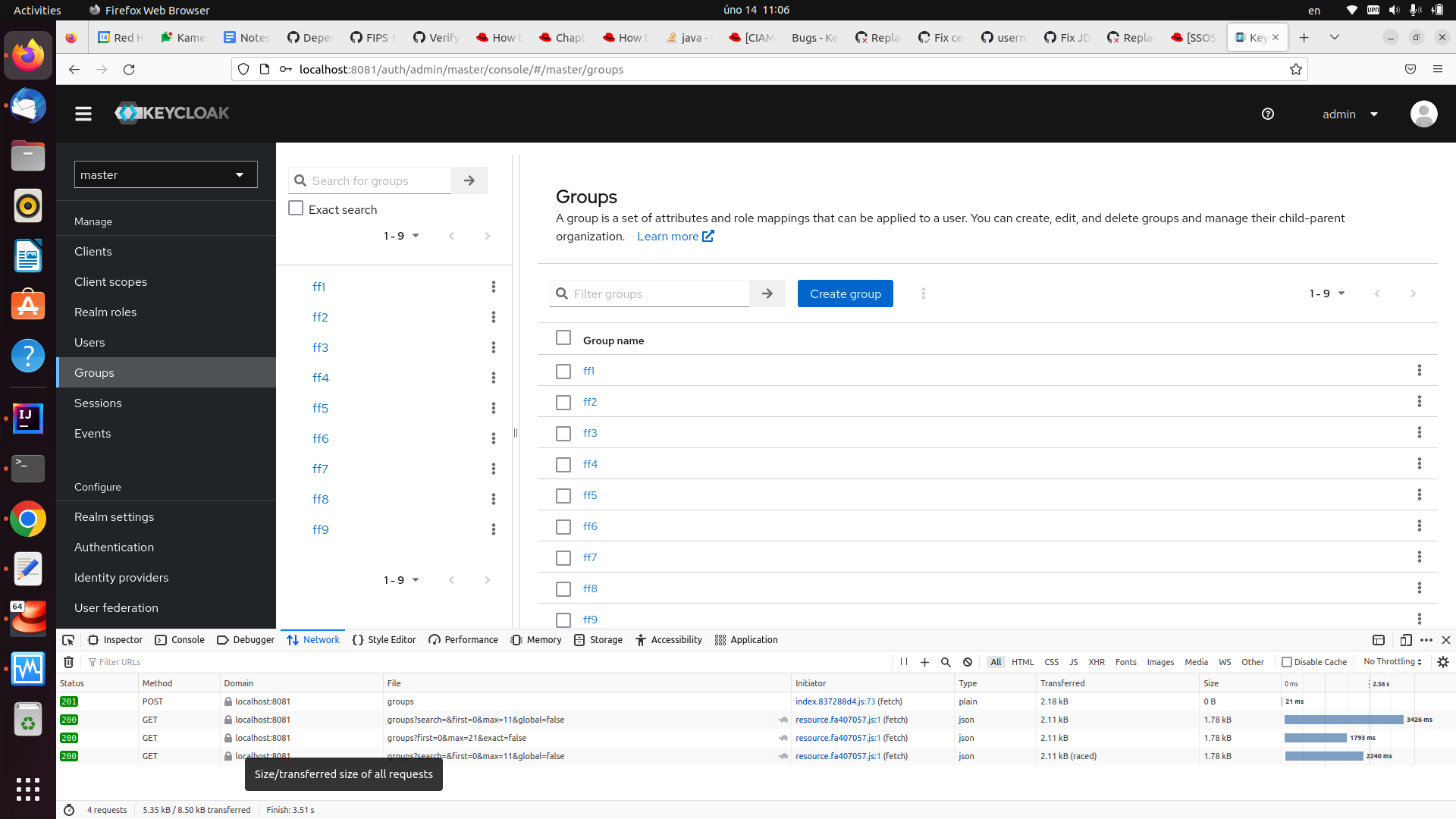Screen dimensions: 1456x819
Task: Block a network request with the block icon
Action: [967, 662]
